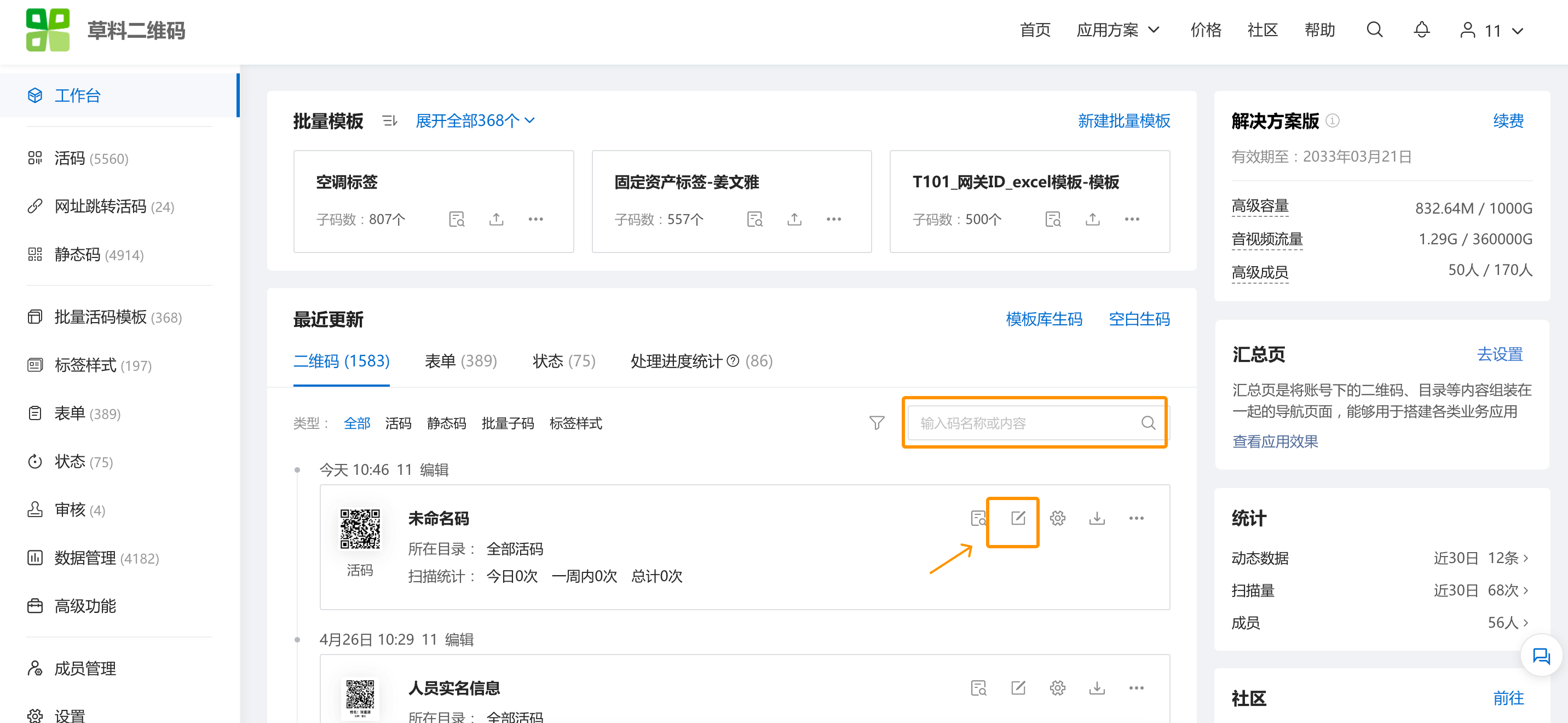Switch to 状态 (75) tab
The image size is (1568, 723).
(564, 361)
